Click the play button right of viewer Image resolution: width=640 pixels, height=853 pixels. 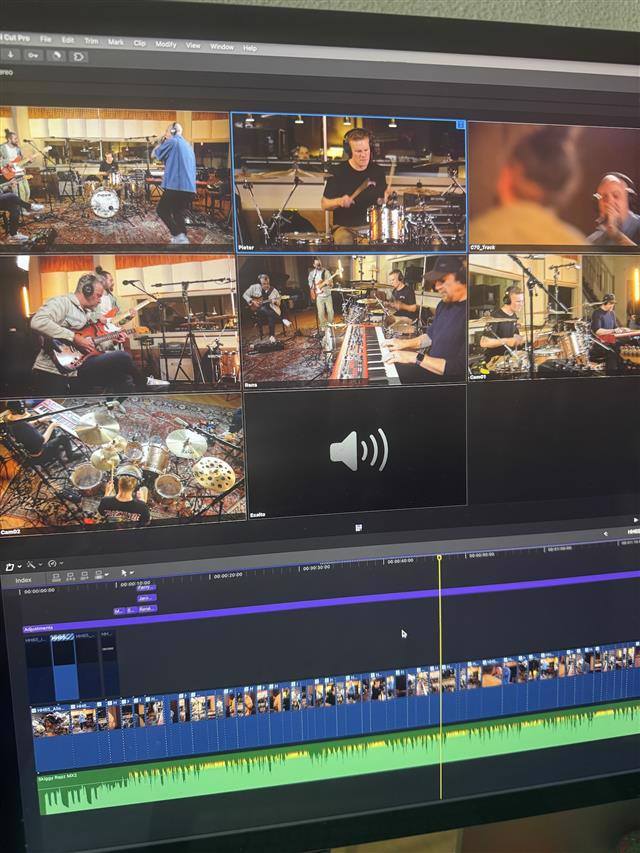click(x=635, y=520)
